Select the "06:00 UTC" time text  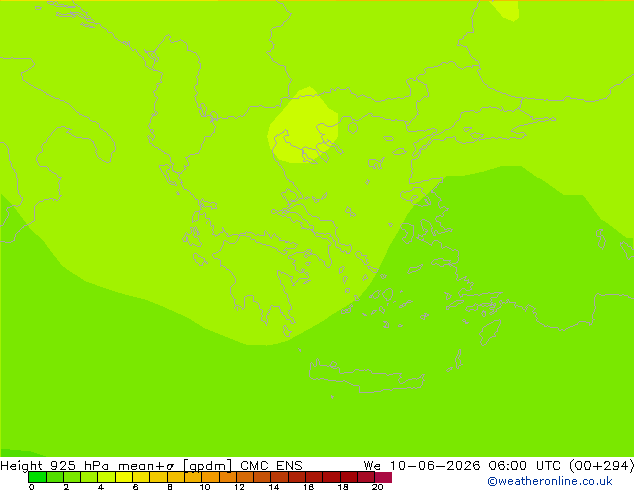coord(523,466)
